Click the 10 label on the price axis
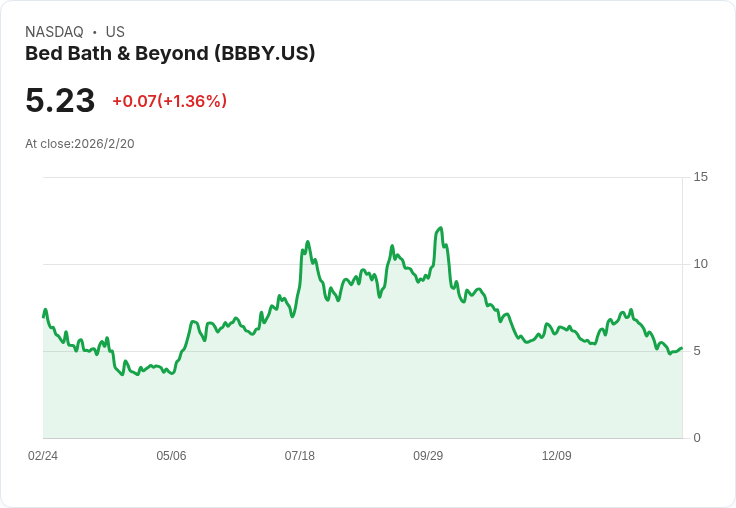Image resolution: width=736 pixels, height=508 pixels. [700, 264]
